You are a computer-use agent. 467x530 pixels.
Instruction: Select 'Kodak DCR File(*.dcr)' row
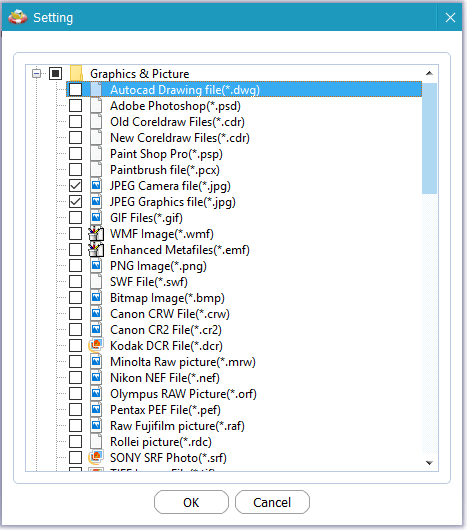(x=166, y=345)
